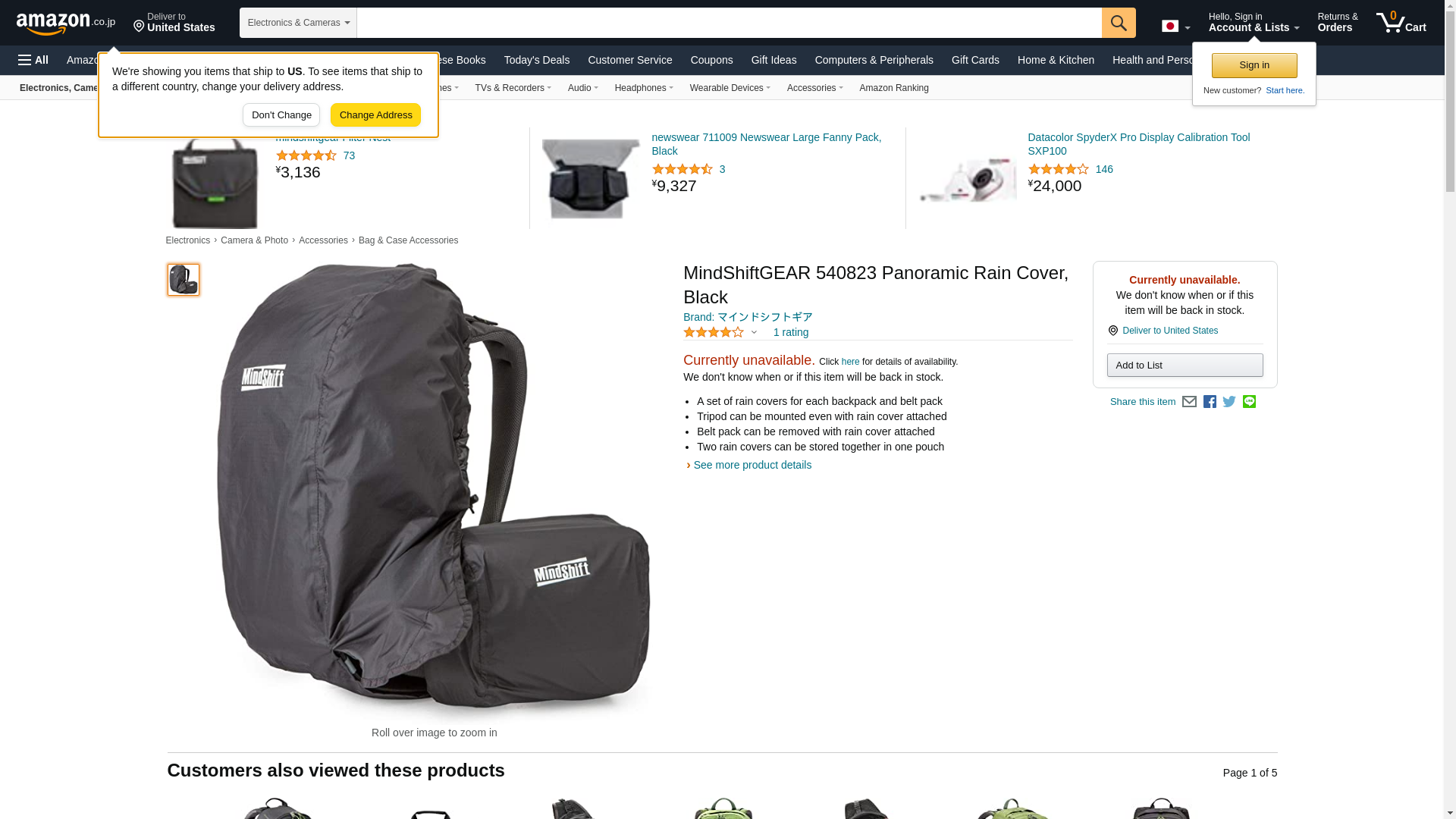Expand the star rating breakdown arrow

pos(754,332)
